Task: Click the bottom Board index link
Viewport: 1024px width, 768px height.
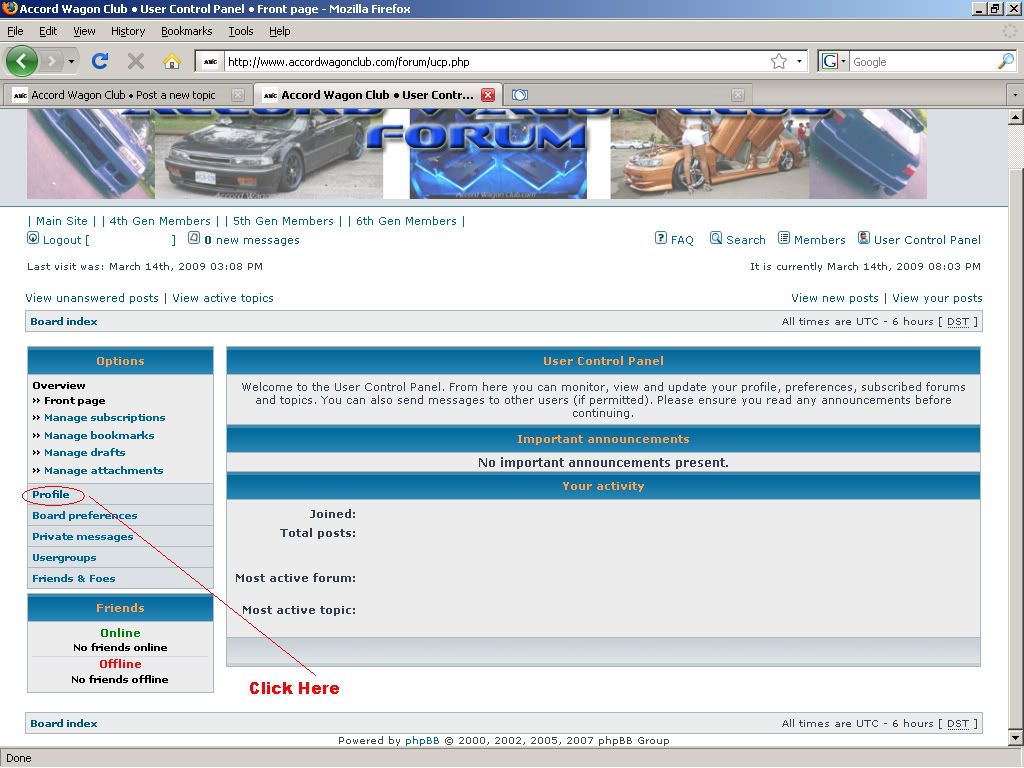Action: (x=64, y=724)
